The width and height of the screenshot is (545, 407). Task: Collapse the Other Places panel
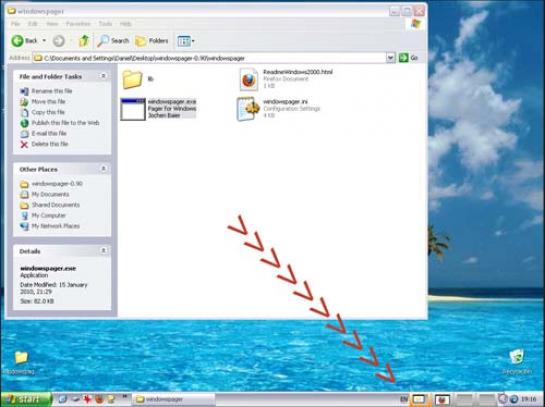(x=103, y=169)
